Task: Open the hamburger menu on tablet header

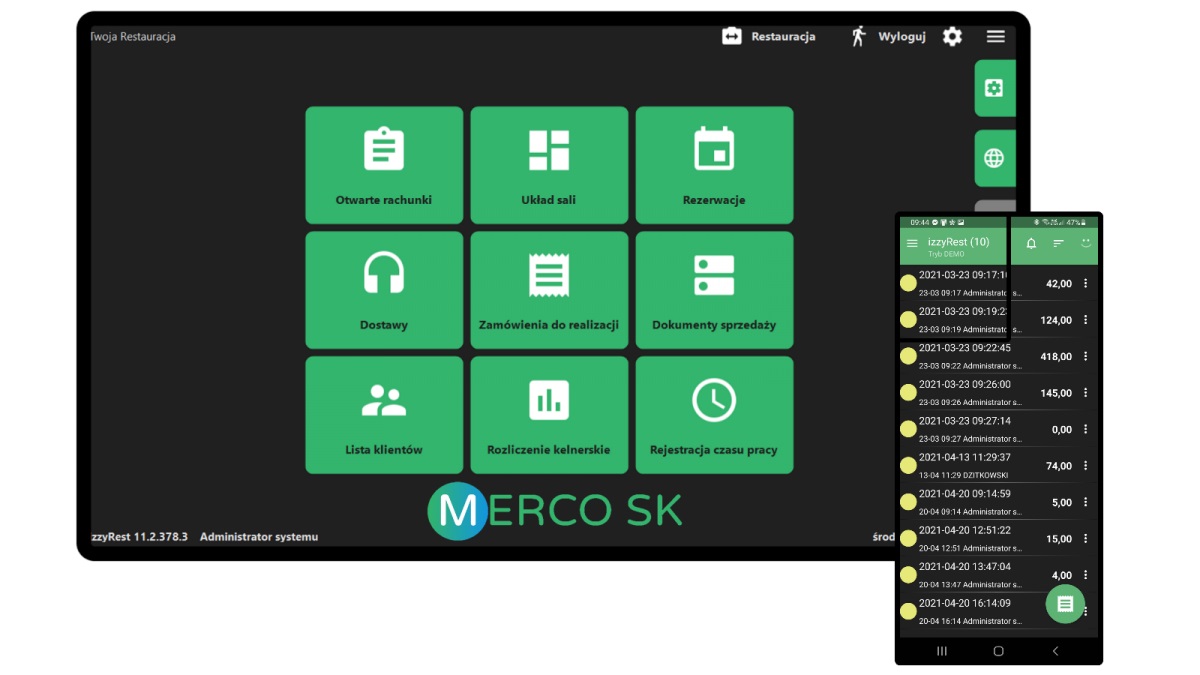Action: 995,37
